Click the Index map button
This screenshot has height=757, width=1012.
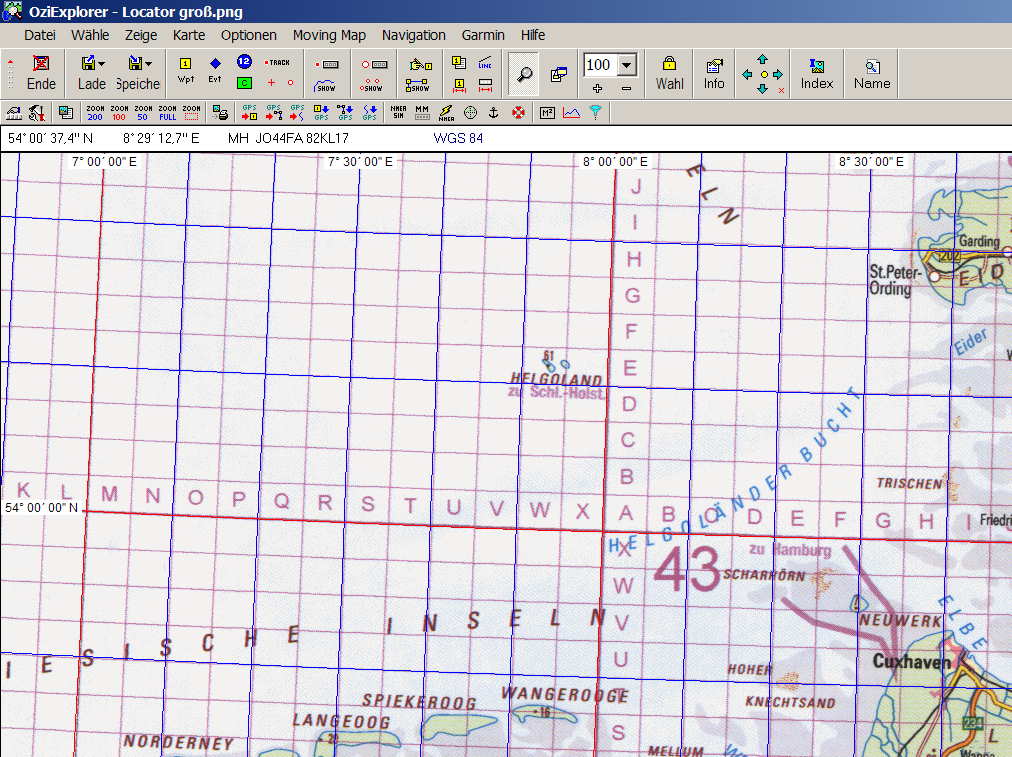click(816, 73)
